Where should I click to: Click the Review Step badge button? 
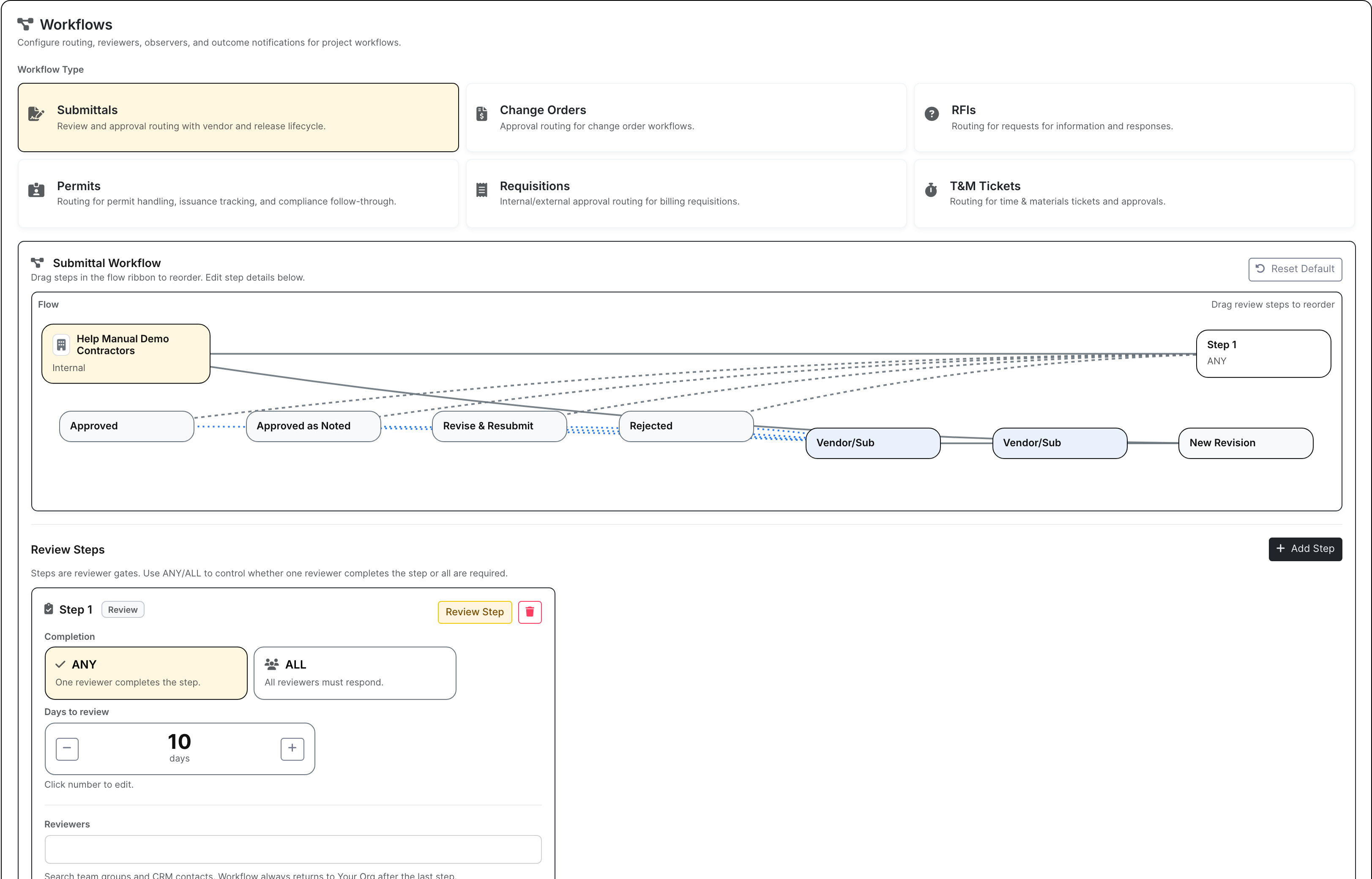click(475, 612)
